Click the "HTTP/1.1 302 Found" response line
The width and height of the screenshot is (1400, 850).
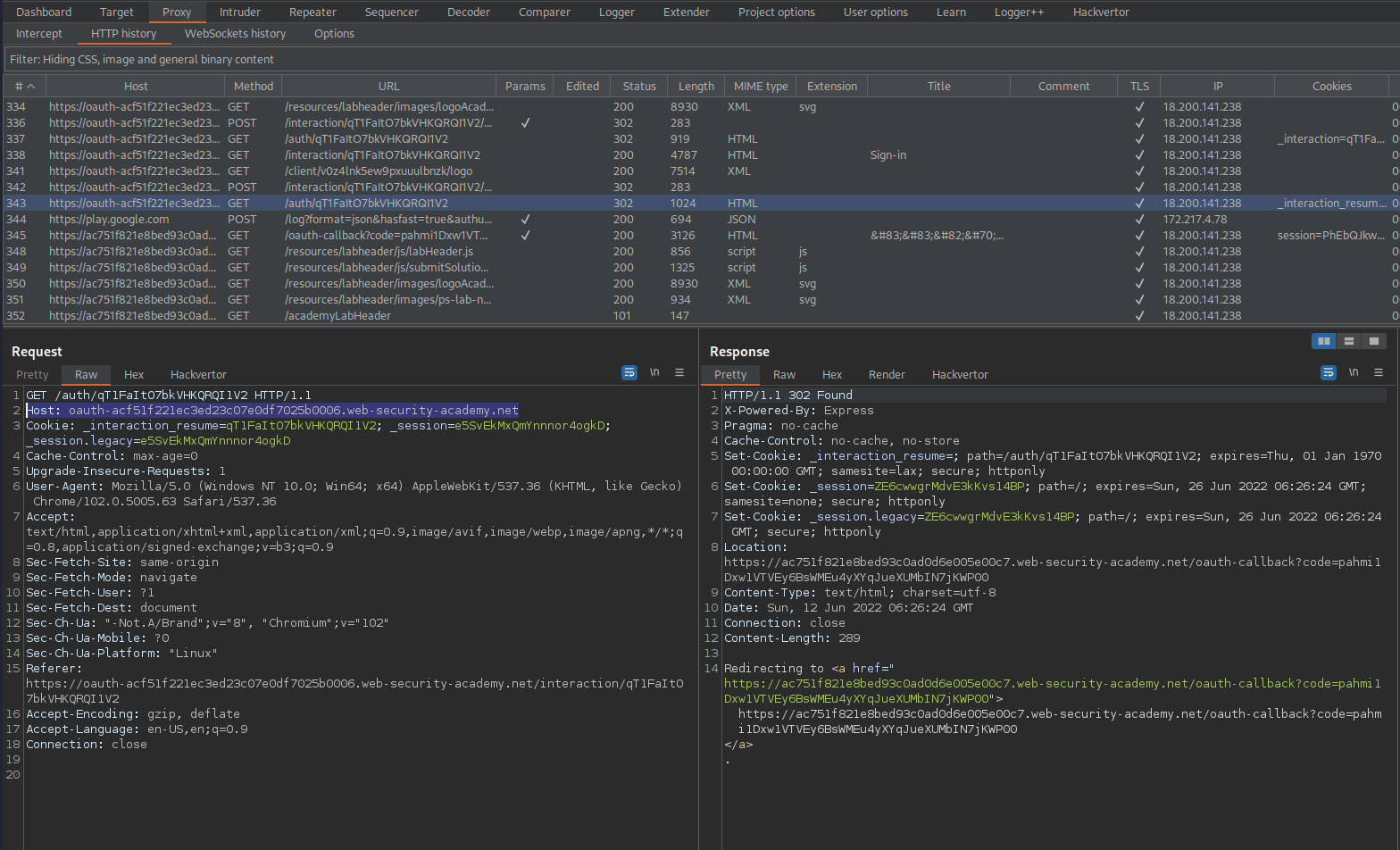pyautogui.click(x=788, y=396)
